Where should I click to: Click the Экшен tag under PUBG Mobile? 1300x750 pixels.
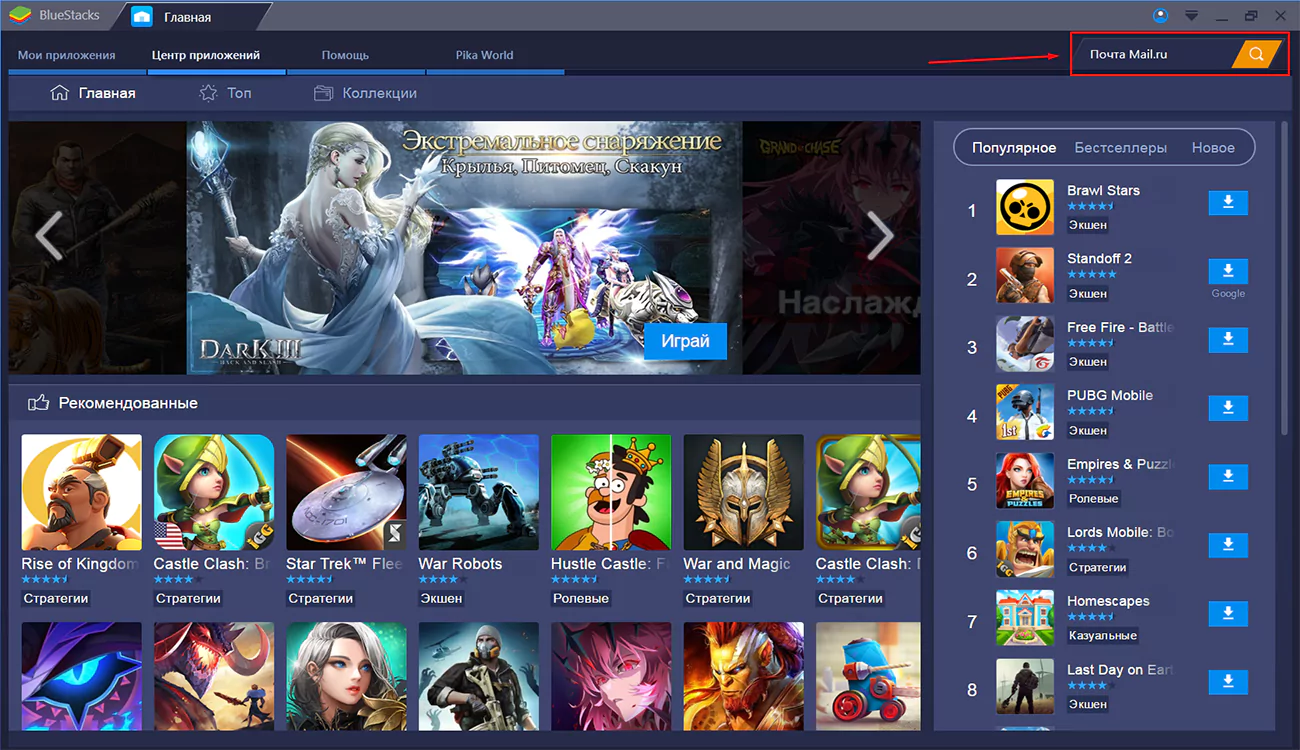pyautogui.click(x=1088, y=430)
